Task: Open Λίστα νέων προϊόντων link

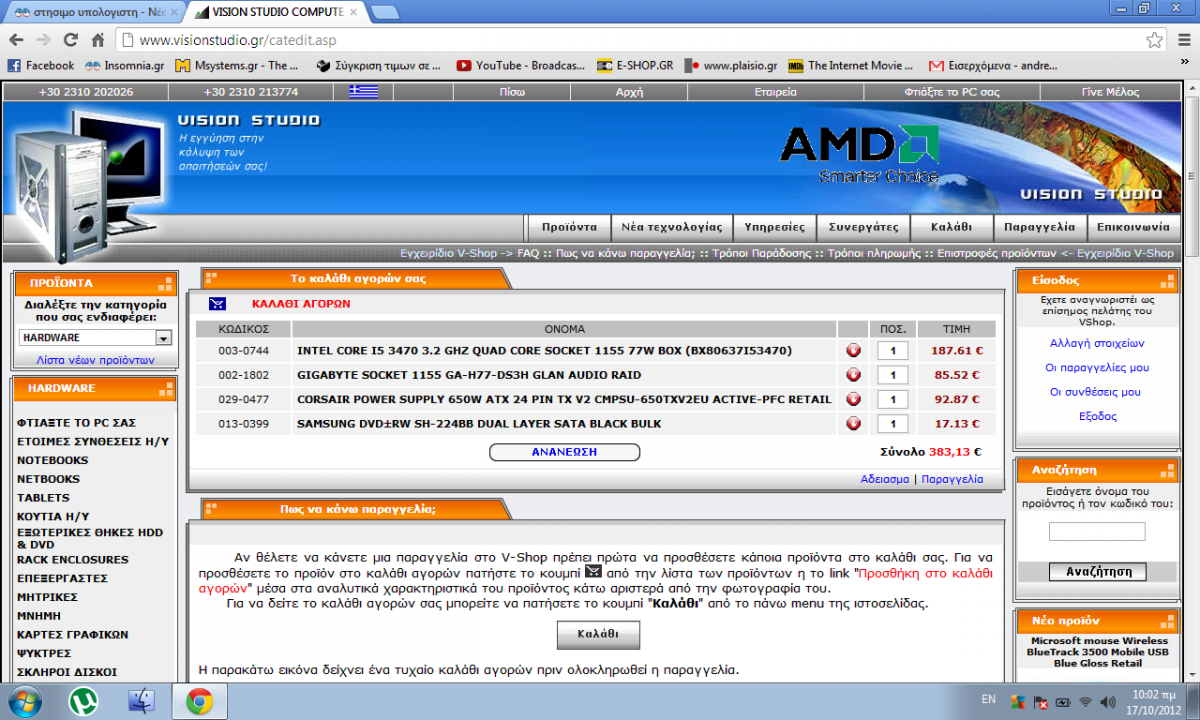Action: (x=95, y=359)
